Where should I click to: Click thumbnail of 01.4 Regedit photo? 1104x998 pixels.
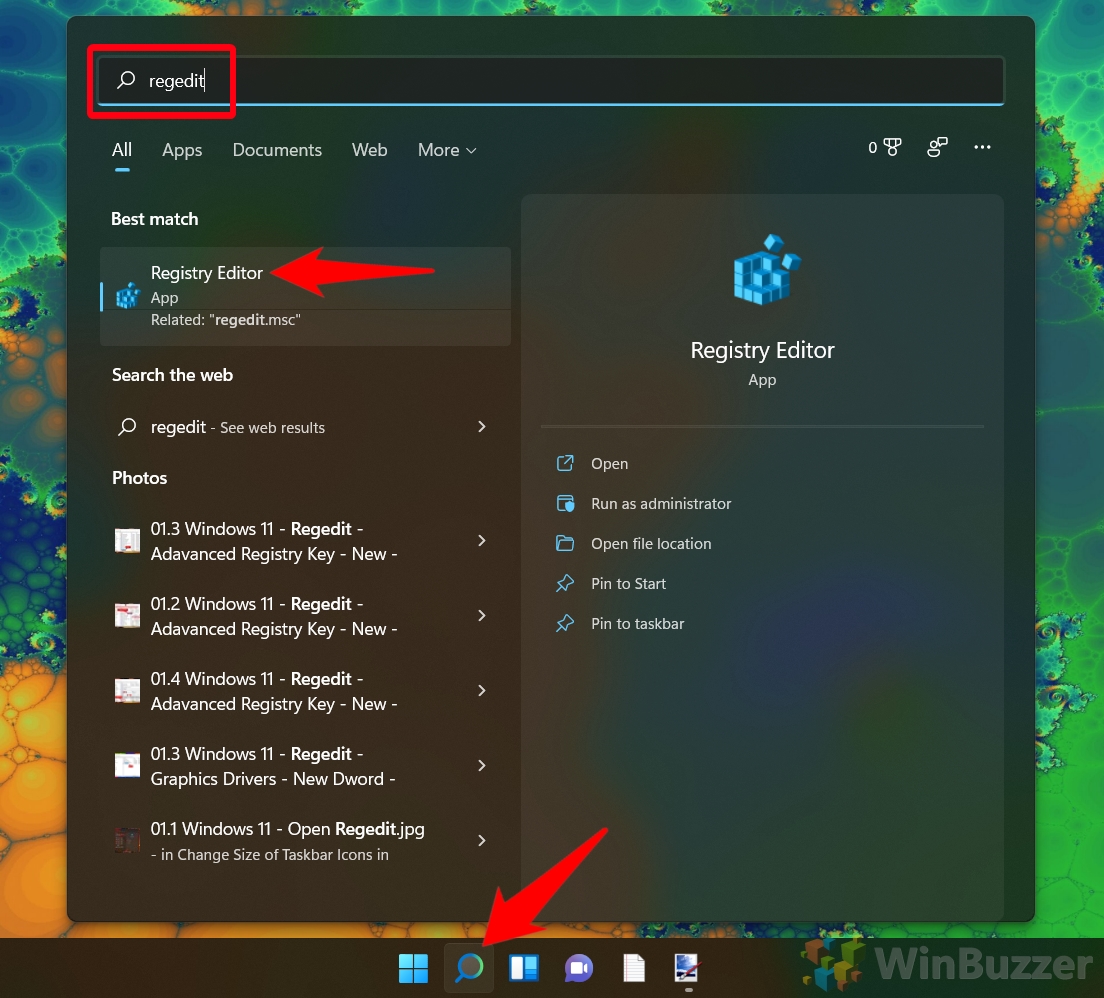[127, 691]
